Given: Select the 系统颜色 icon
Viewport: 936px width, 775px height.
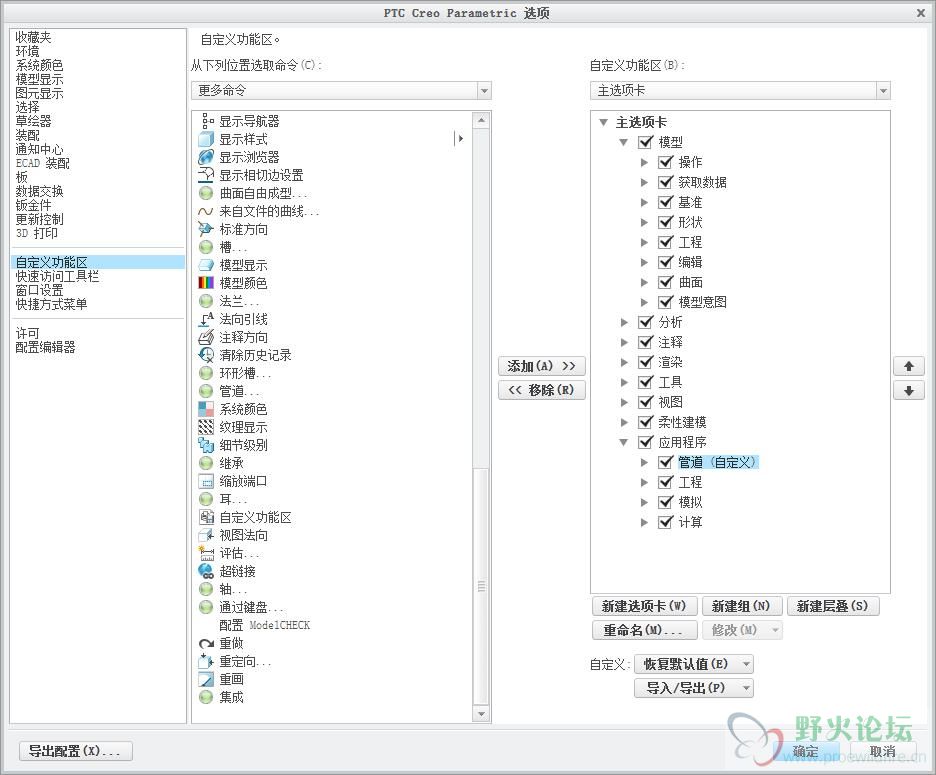Looking at the screenshot, I should click(x=206, y=409).
